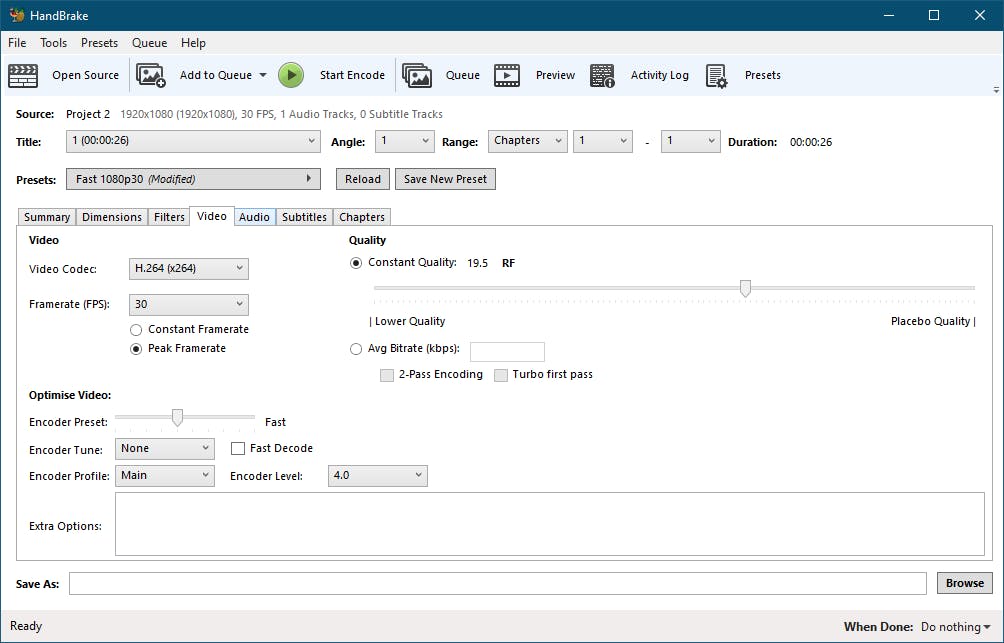Click the HandBrake app logo in title bar
Image resolution: width=1004 pixels, height=643 pixels.
17,15
